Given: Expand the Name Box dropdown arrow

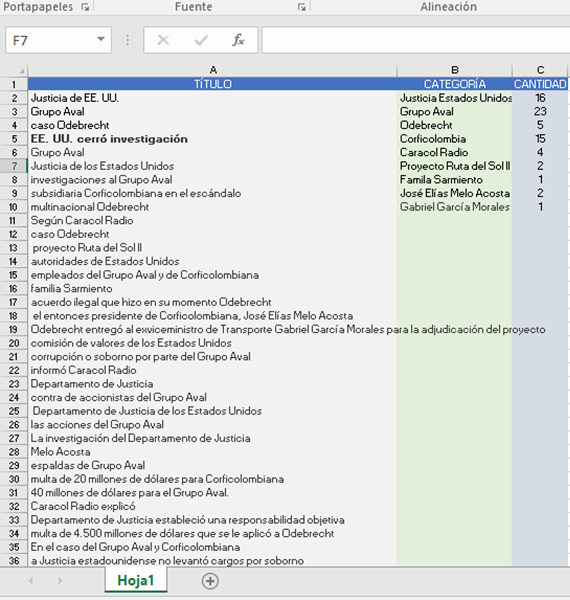Looking at the screenshot, I should [x=101, y=39].
